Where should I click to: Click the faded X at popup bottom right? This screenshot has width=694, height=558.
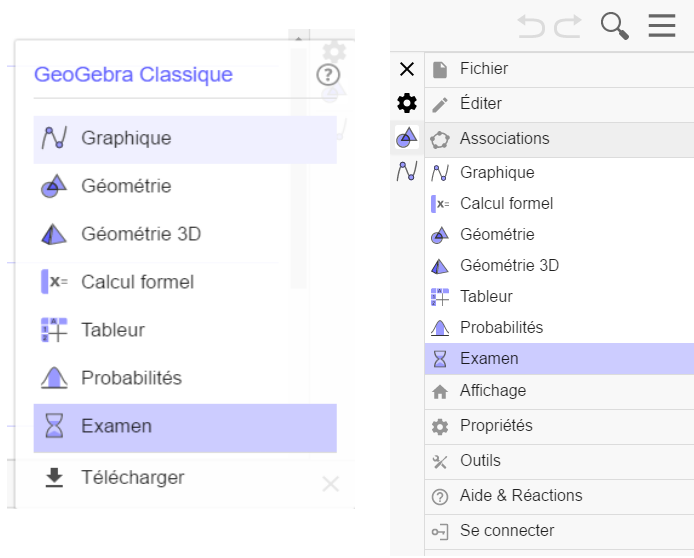(331, 484)
